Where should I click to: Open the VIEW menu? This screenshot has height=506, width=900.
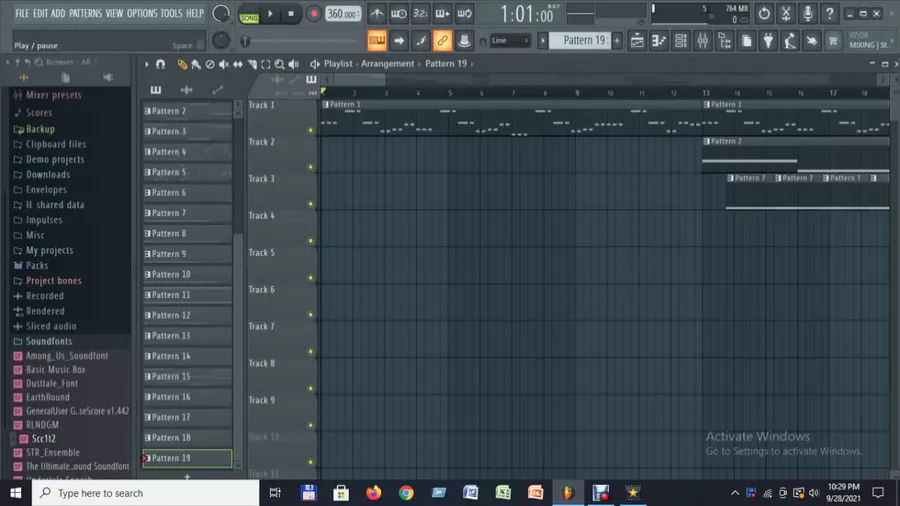click(114, 13)
